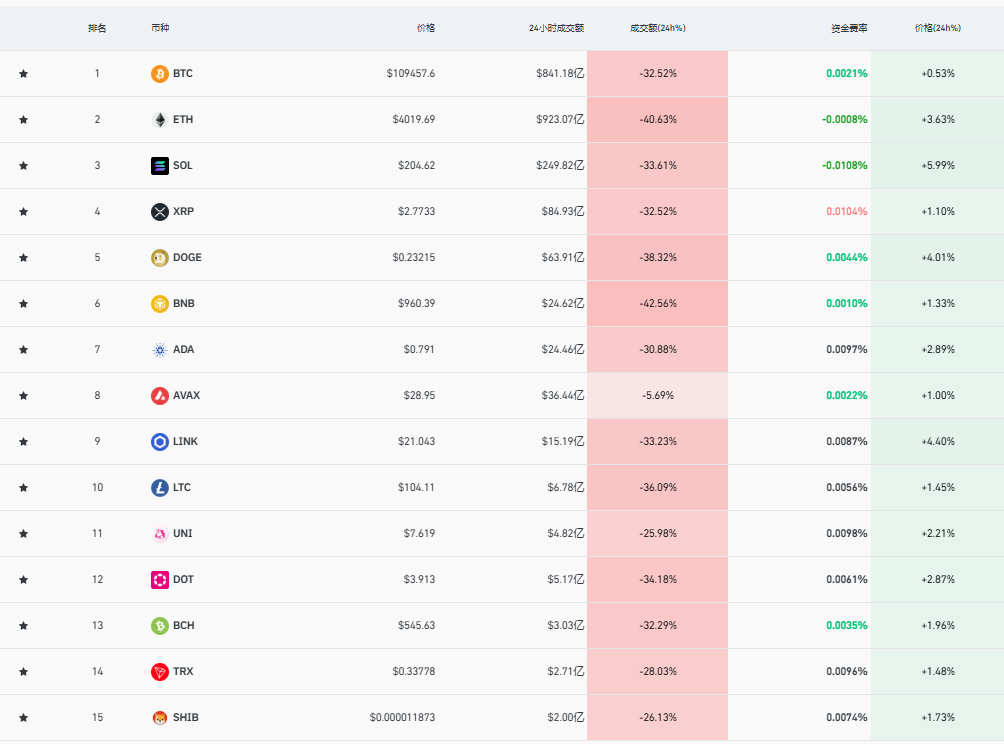Sort by 资金费率 column header
The image size is (1004, 744).
849,28
